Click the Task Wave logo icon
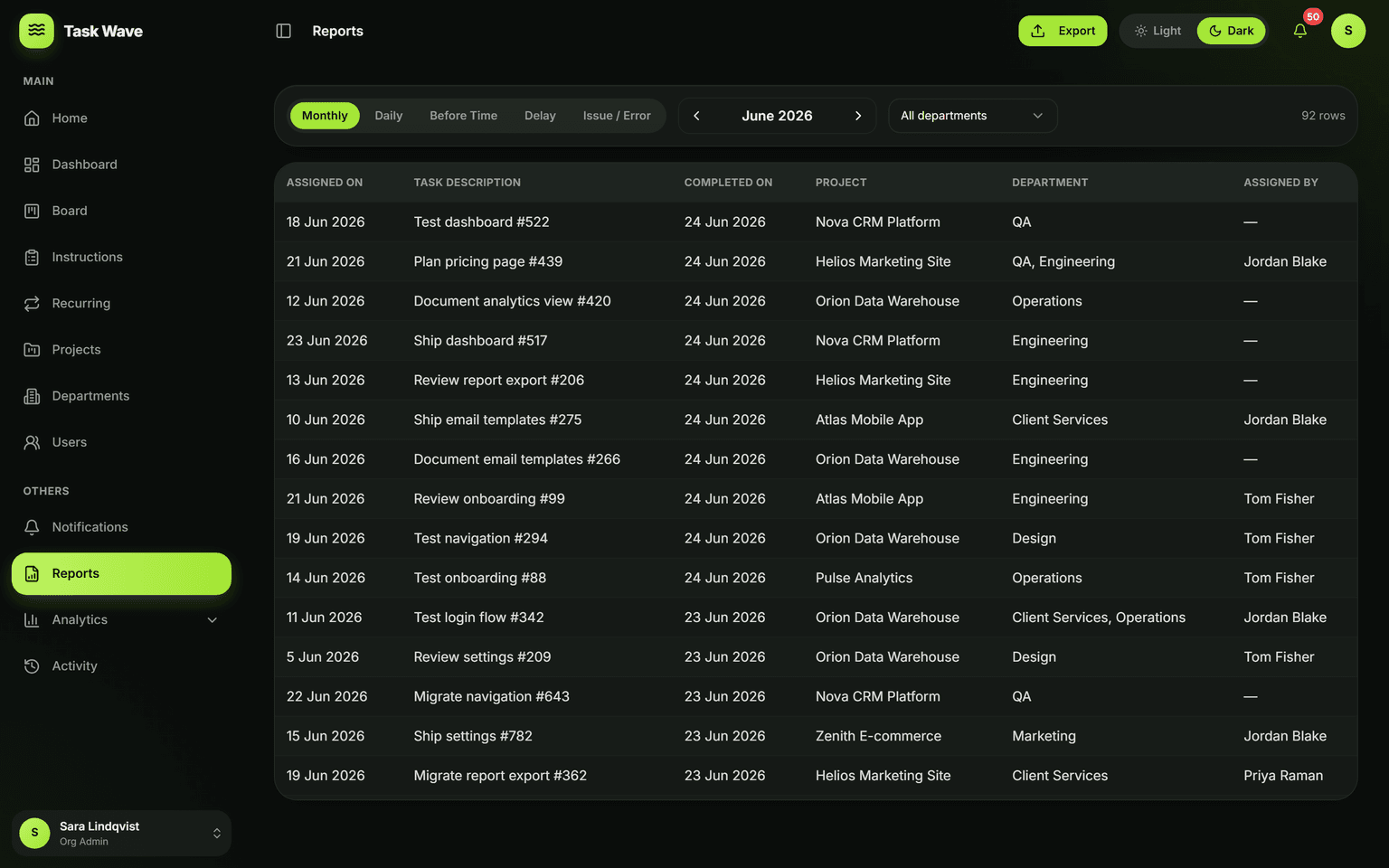Image resolution: width=1389 pixels, height=868 pixels. [36, 31]
